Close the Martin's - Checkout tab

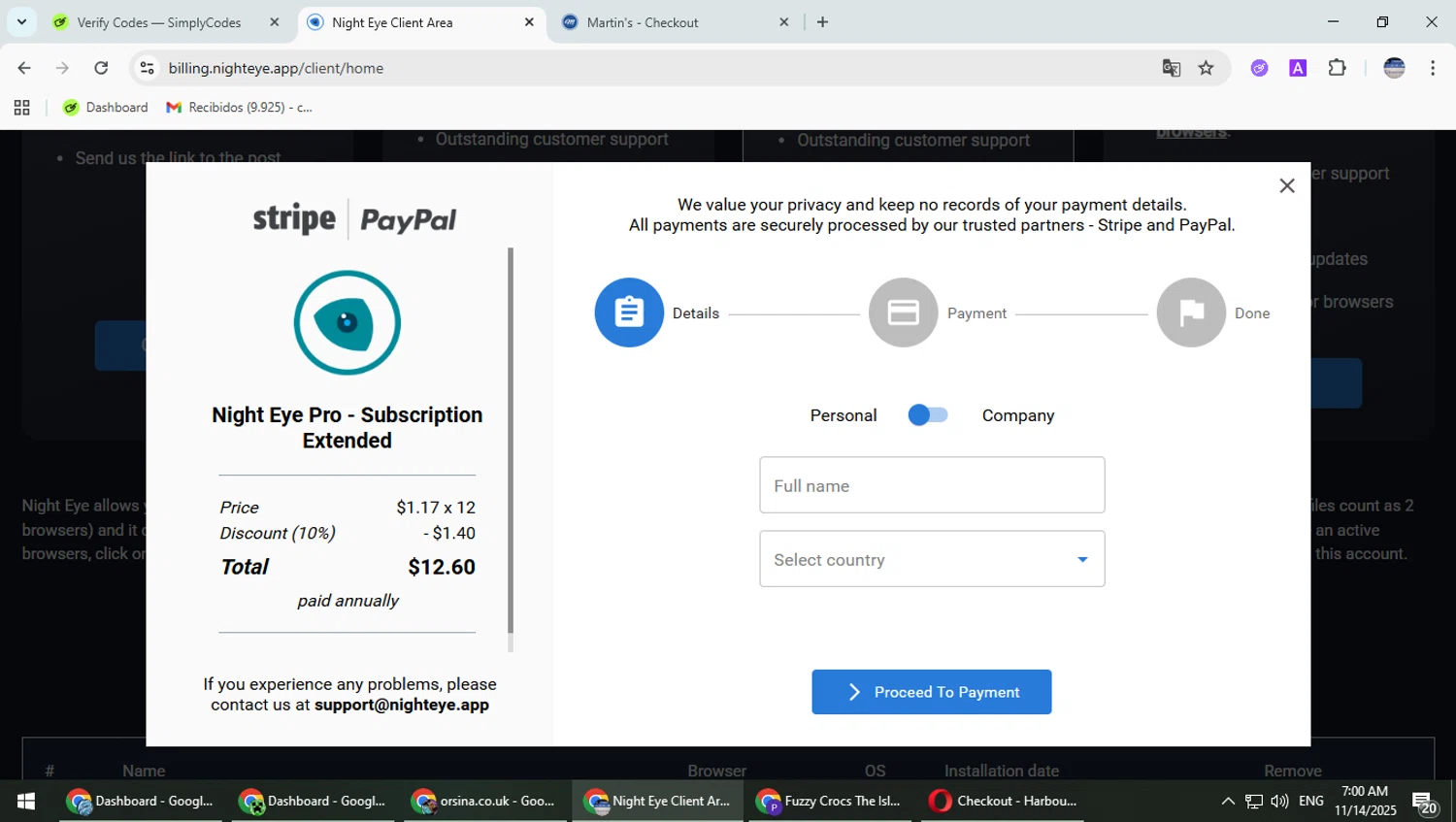[x=784, y=22]
